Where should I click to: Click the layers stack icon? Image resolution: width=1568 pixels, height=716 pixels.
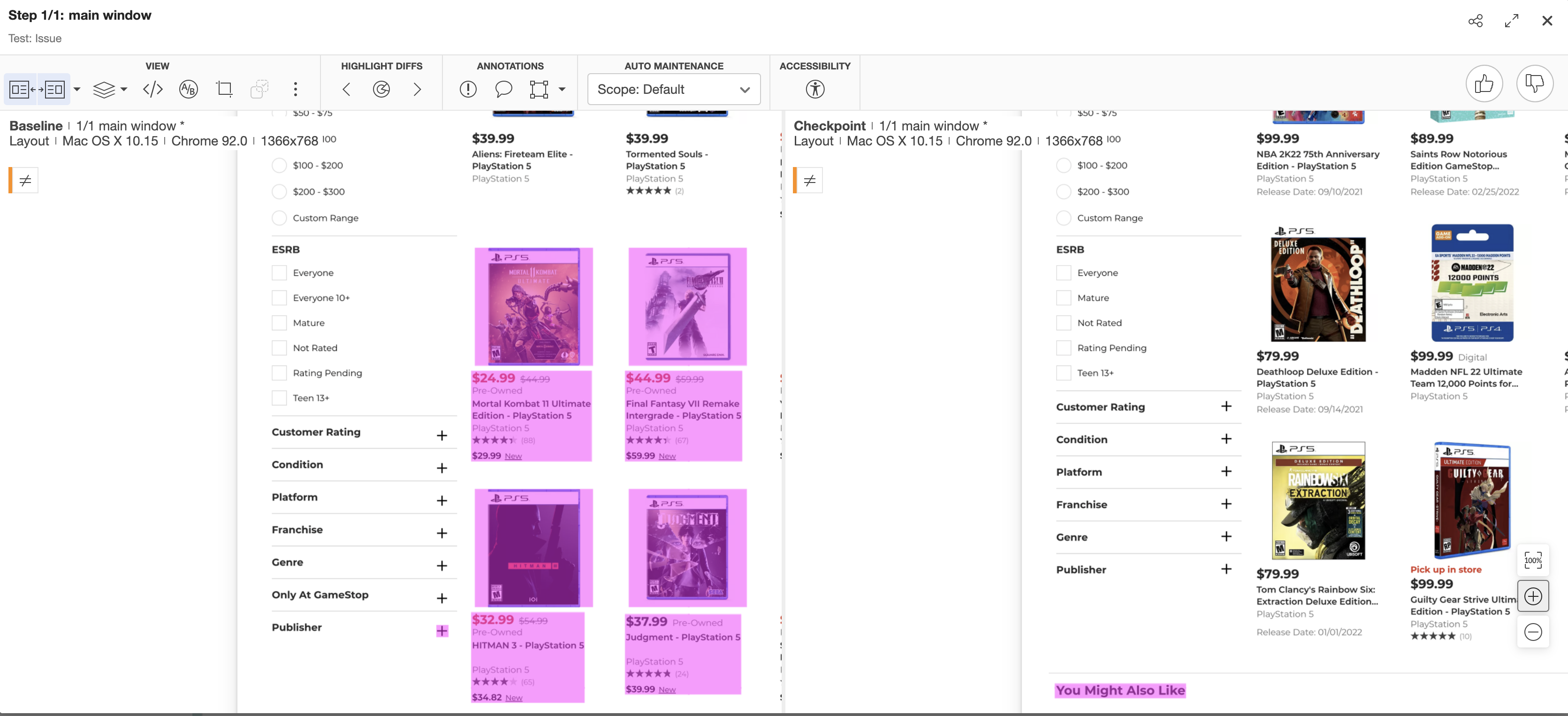coord(104,90)
